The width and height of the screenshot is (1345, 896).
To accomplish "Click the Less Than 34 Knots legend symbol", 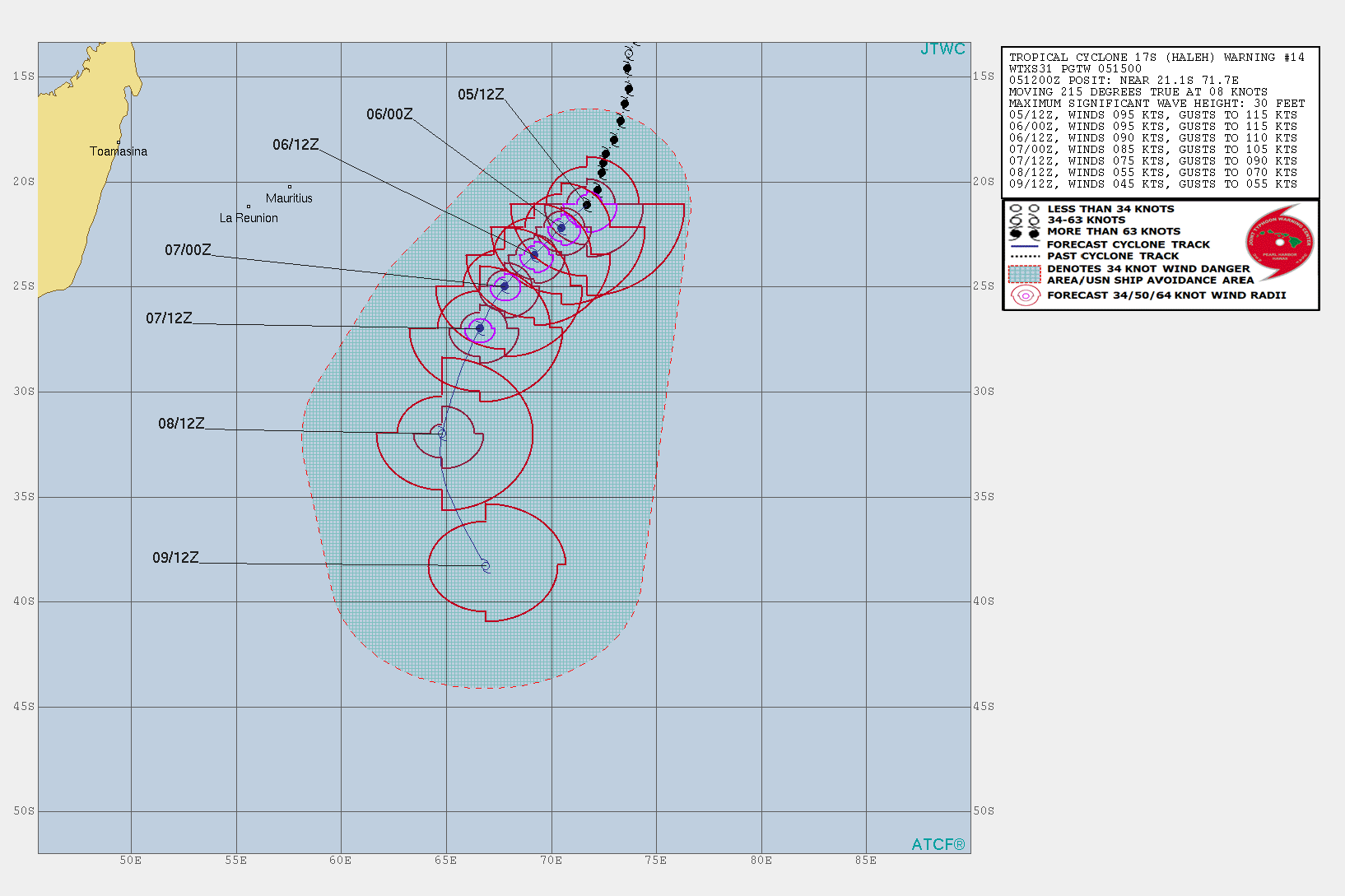I will coord(1025,209).
